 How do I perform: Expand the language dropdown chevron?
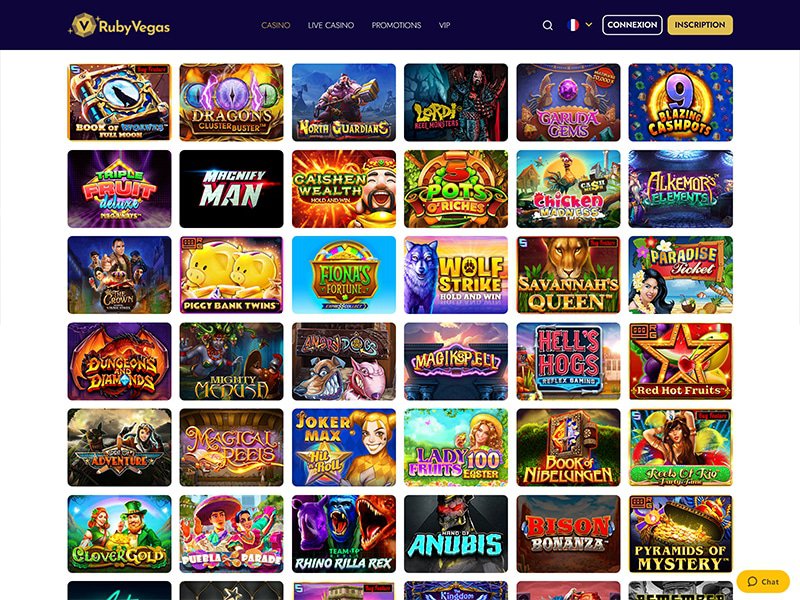(x=589, y=24)
